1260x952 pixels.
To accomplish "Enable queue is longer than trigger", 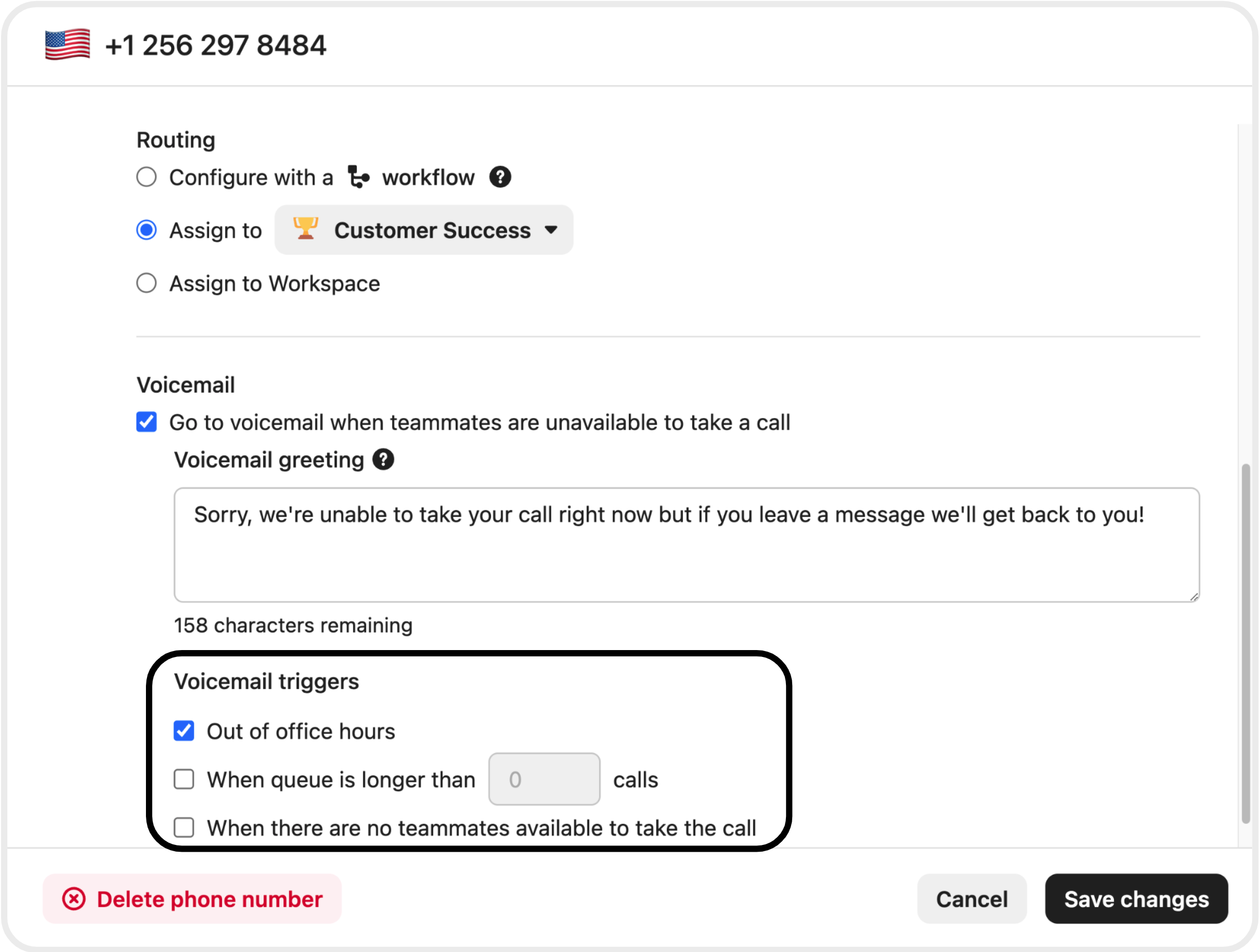I will (184, 779).
